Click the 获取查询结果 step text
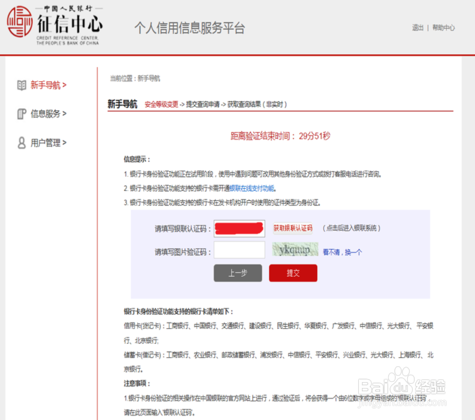The height and width of the screenshot is (420, 475). click(257, 105)
